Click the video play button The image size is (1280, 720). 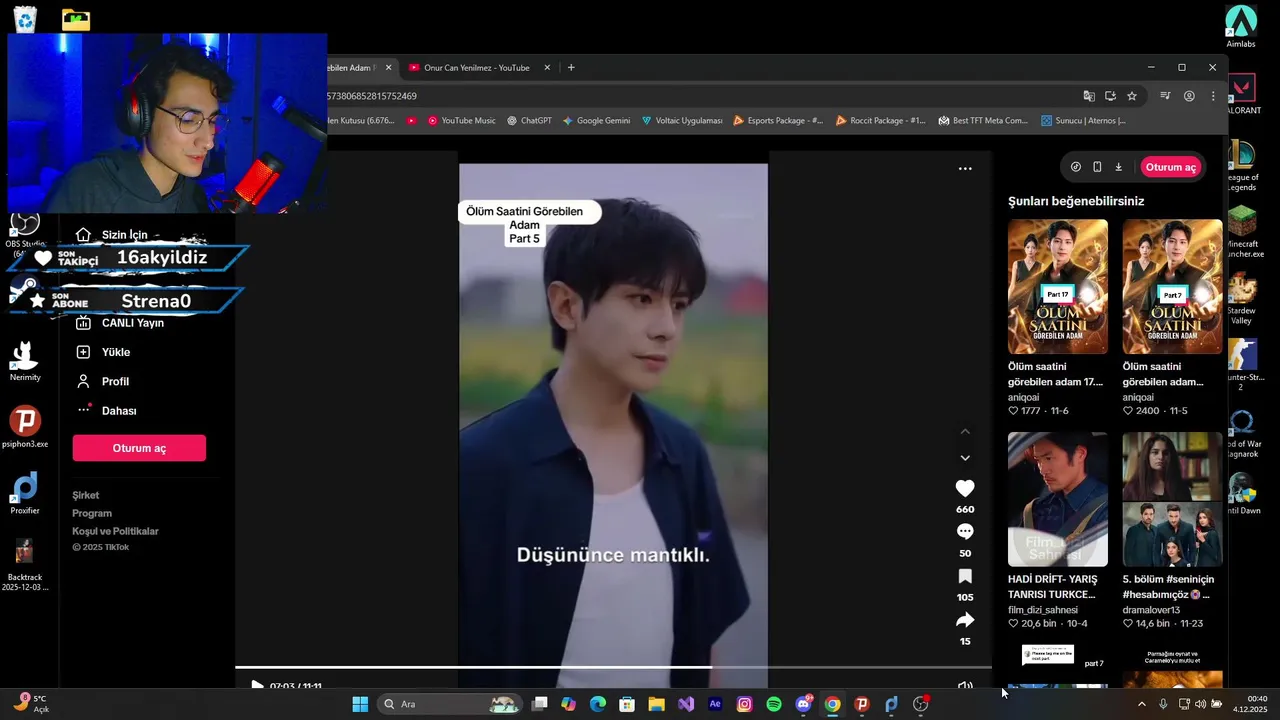click(x=257, y=686)
